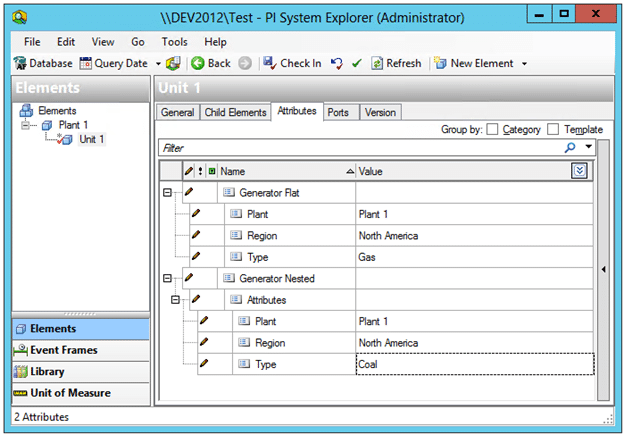624x435 pixels.
Task: Open the Unit of Measure section
Action: pyautogui.click(x=69, y=393)
